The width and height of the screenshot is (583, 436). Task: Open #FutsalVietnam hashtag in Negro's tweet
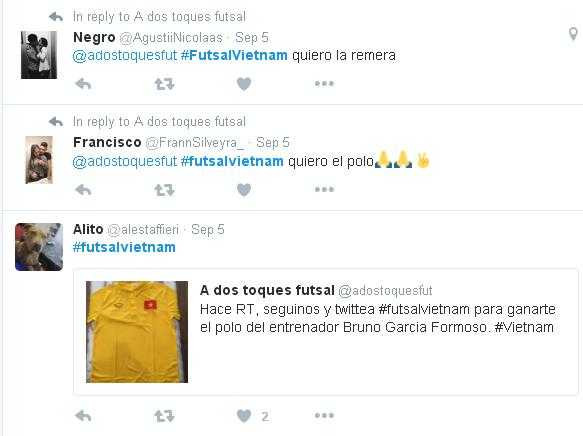(x=234, y=55)
